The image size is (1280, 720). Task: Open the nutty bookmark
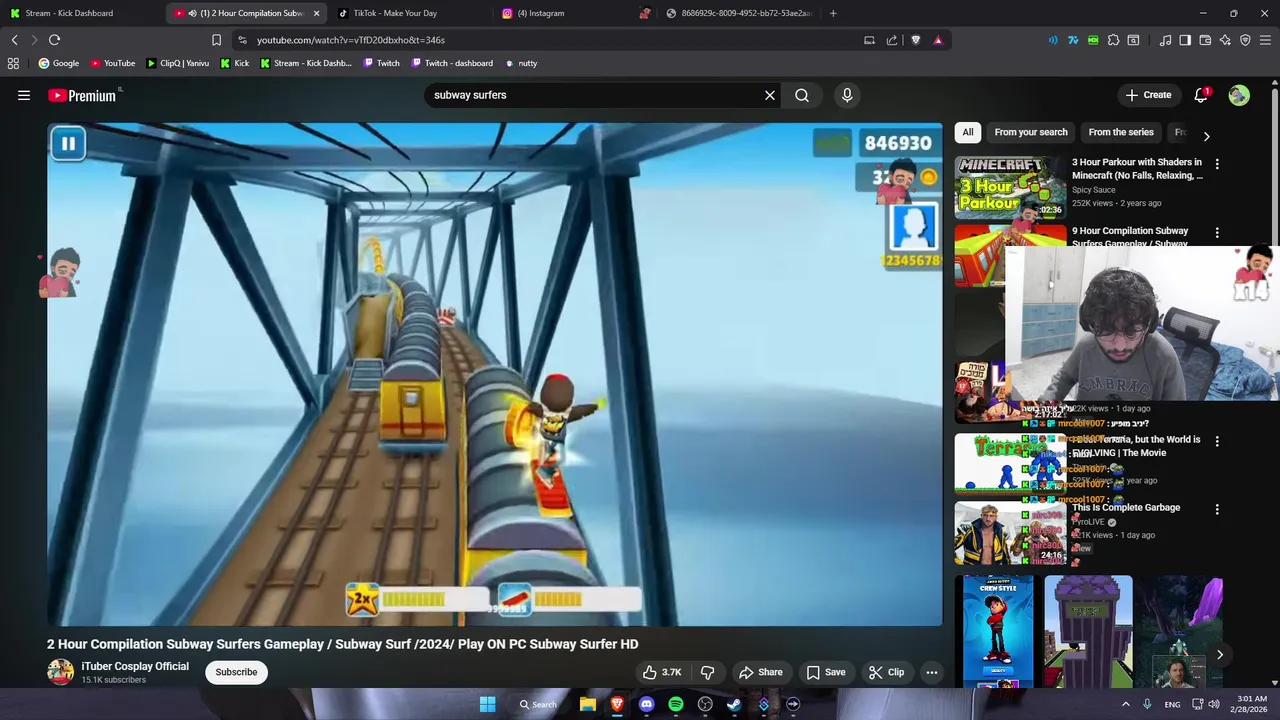(x=521, y=63)
